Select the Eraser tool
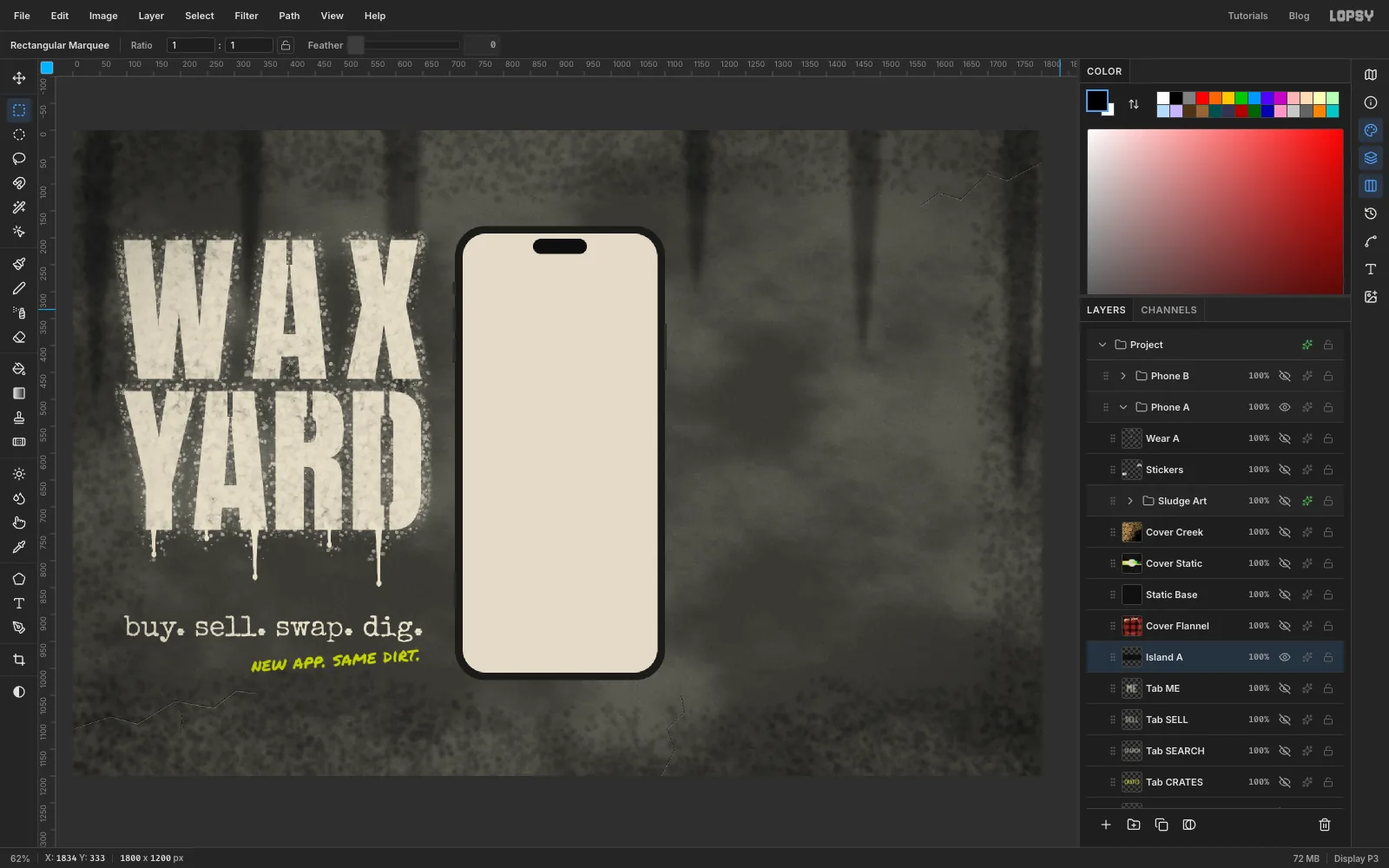The image size is (1389, 868). 19,337
